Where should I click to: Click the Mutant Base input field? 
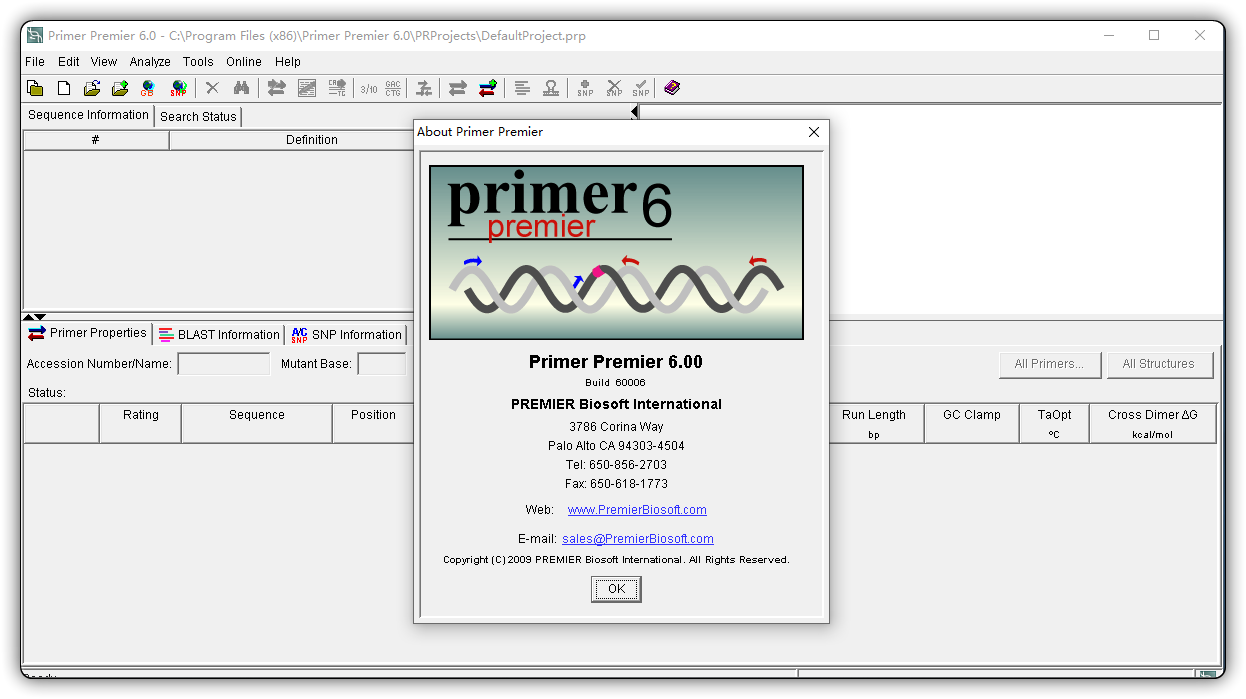(x=381, y=364)
